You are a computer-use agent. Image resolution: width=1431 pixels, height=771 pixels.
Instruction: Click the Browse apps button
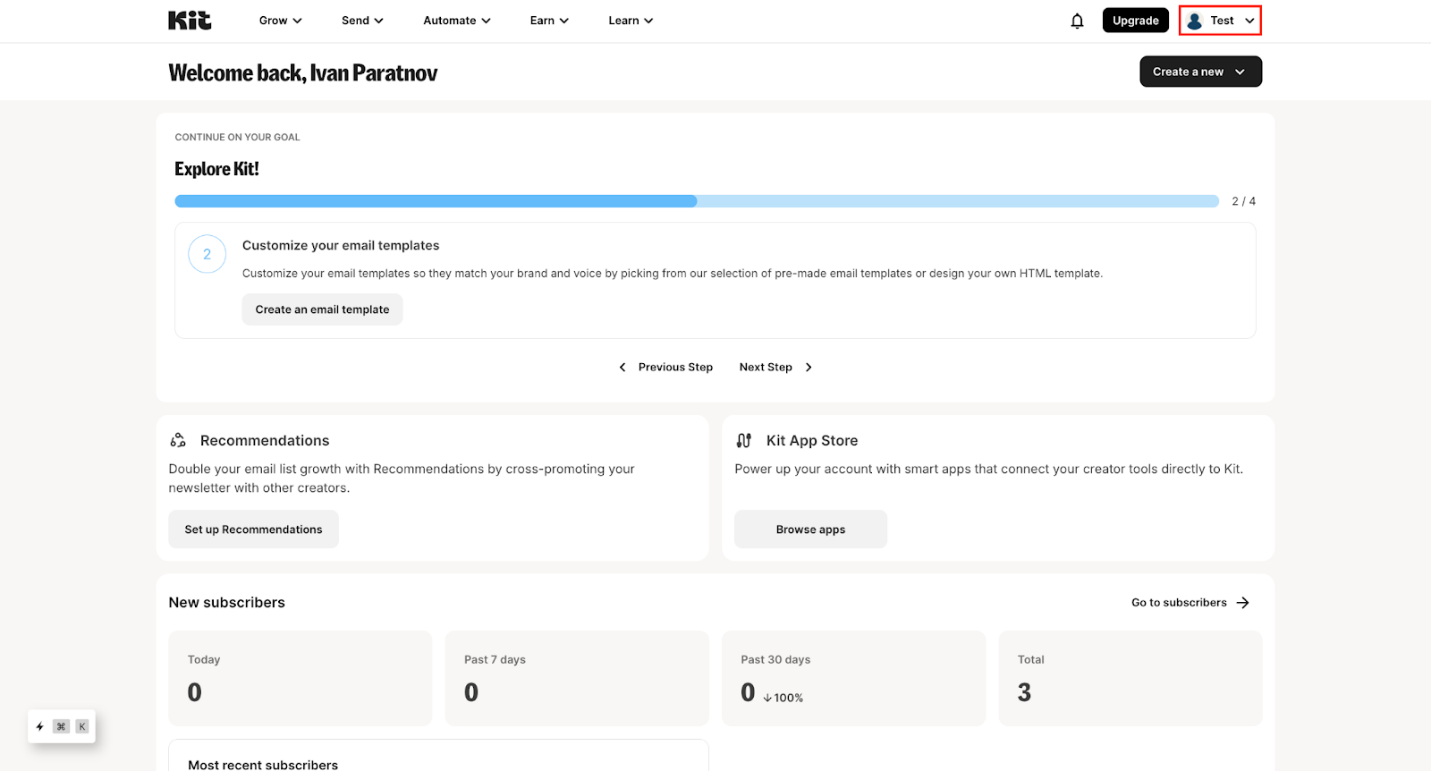tap(810, 528)
